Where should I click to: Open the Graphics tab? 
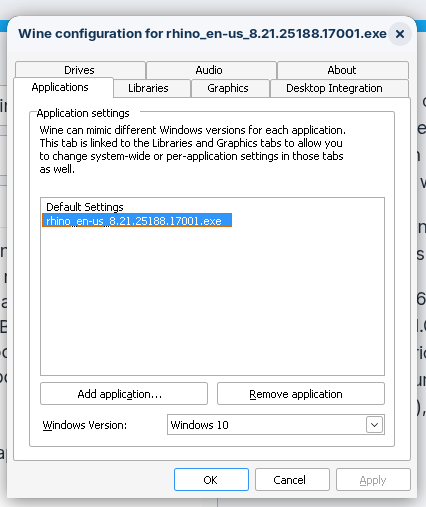228,88
